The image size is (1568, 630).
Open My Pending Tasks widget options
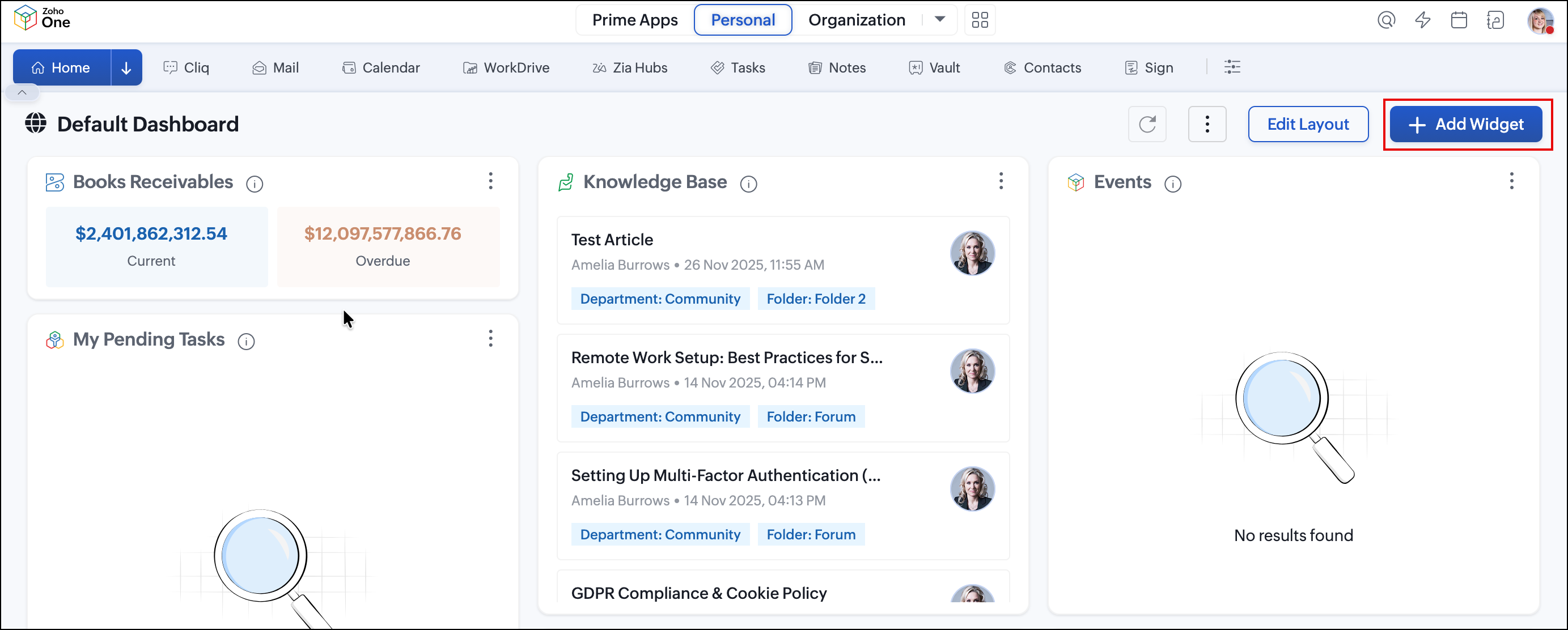490,338
